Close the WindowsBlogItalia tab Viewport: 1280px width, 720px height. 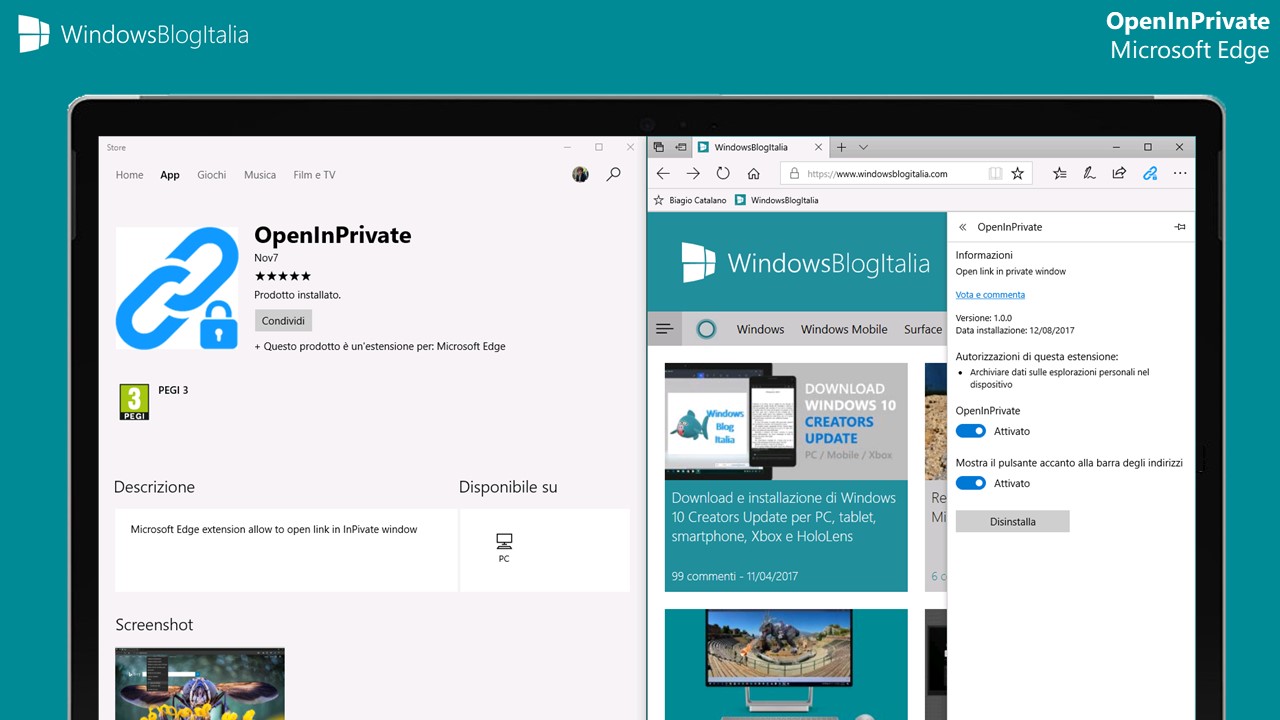click(x=818, y=147)
